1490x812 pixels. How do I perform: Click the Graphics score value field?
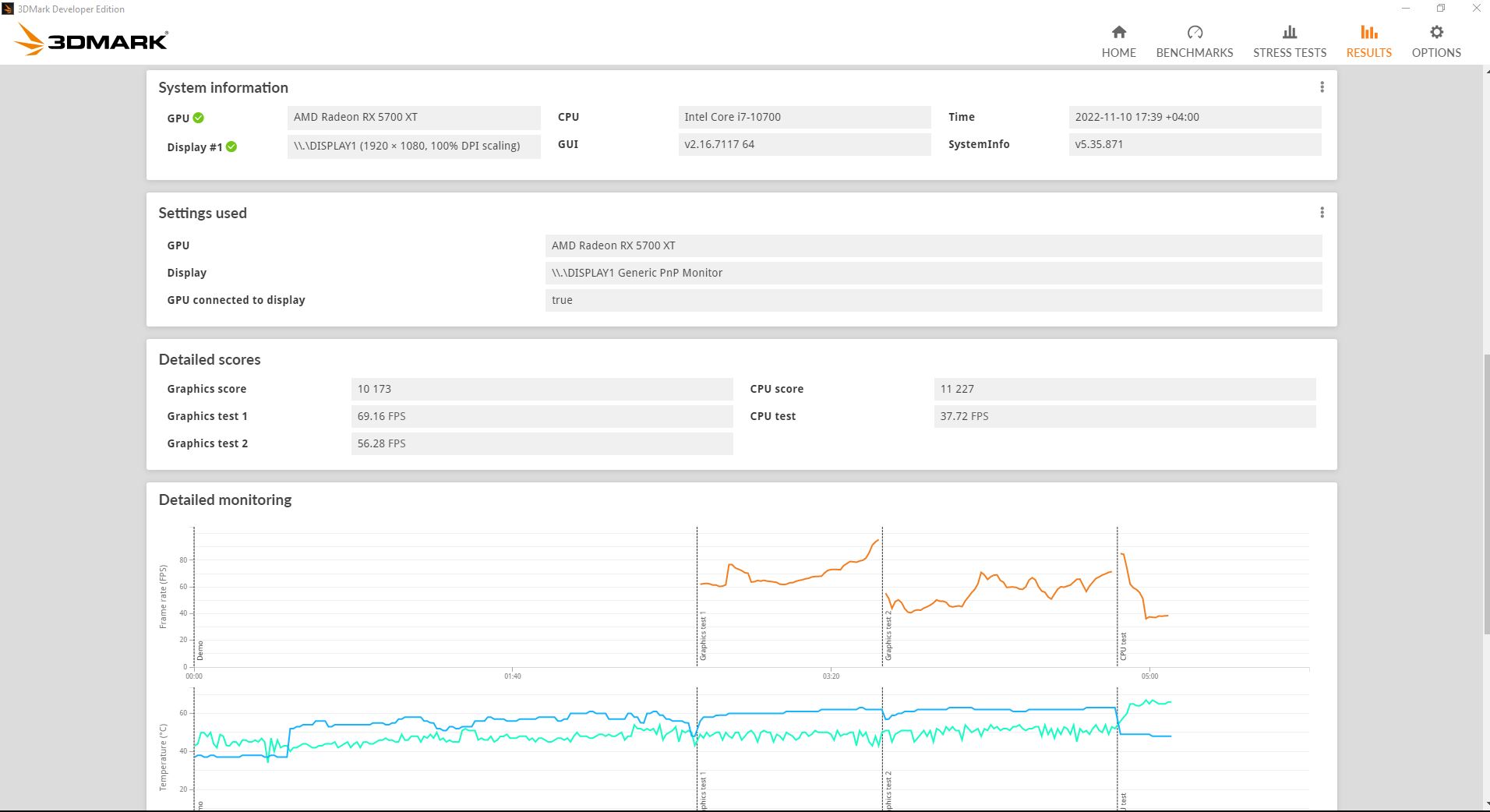(541, 389)
